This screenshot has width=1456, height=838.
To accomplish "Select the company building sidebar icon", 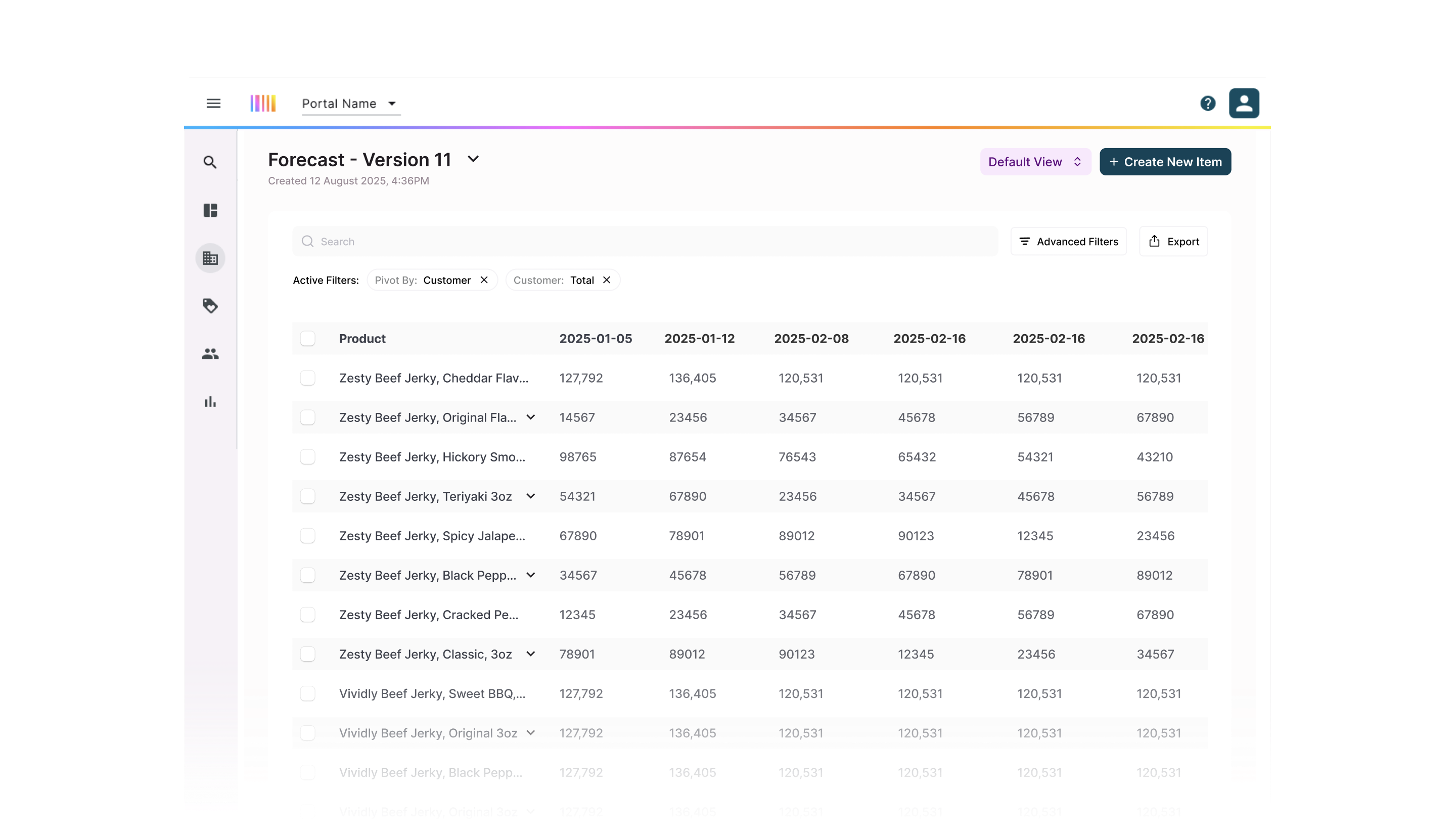I will [x=210, y=258].
